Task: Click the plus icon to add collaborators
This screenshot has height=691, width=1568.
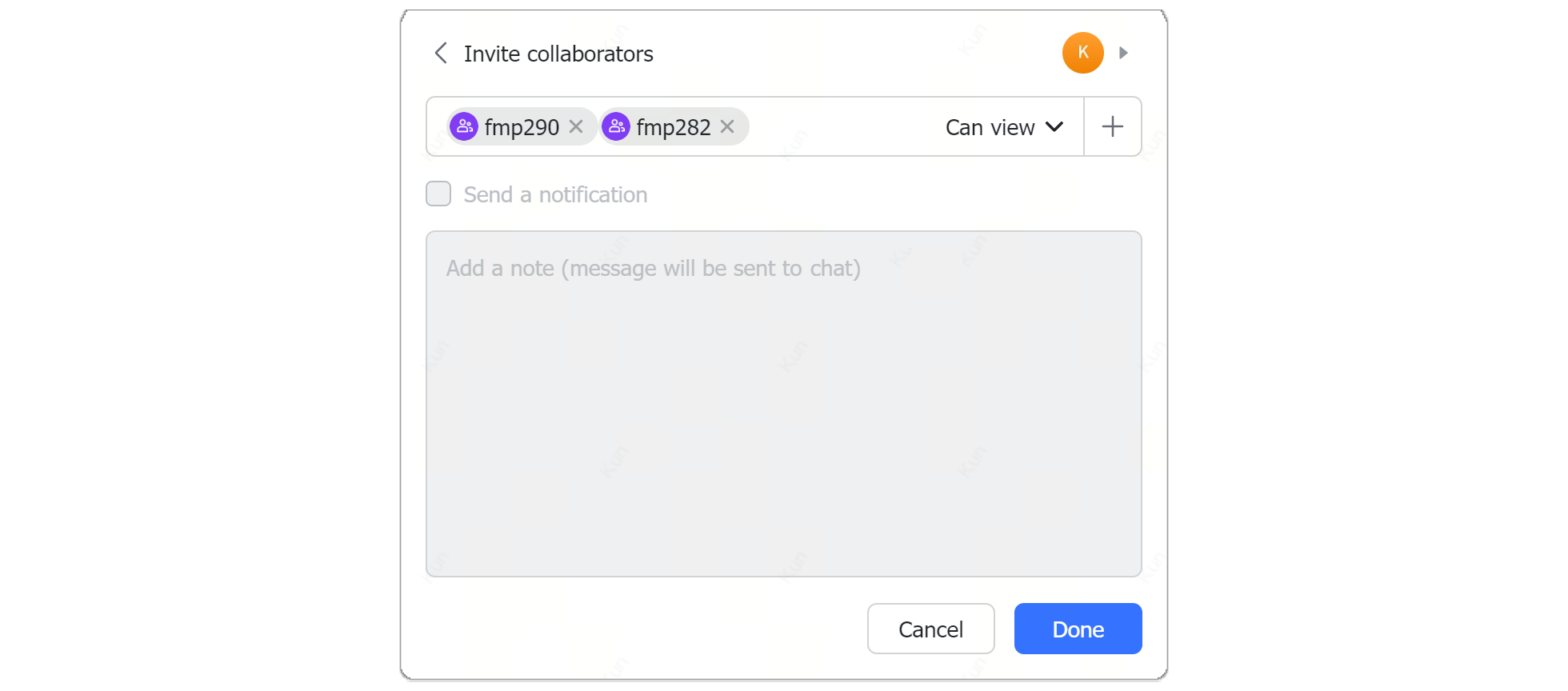Action: coord(1112,126)
